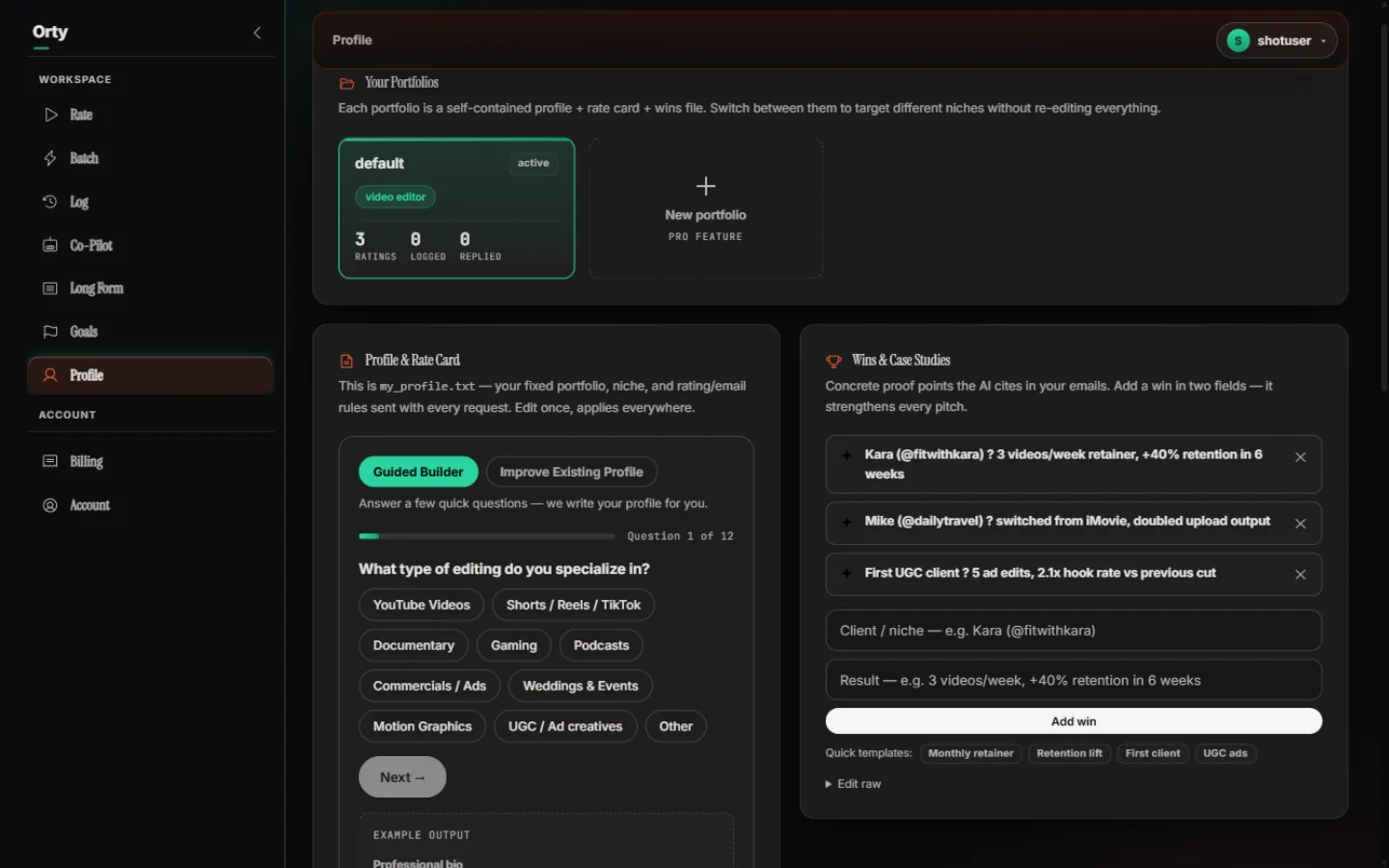Remove the Kara (@fitwithkara) win
1389x868 pixels.
1300,457
